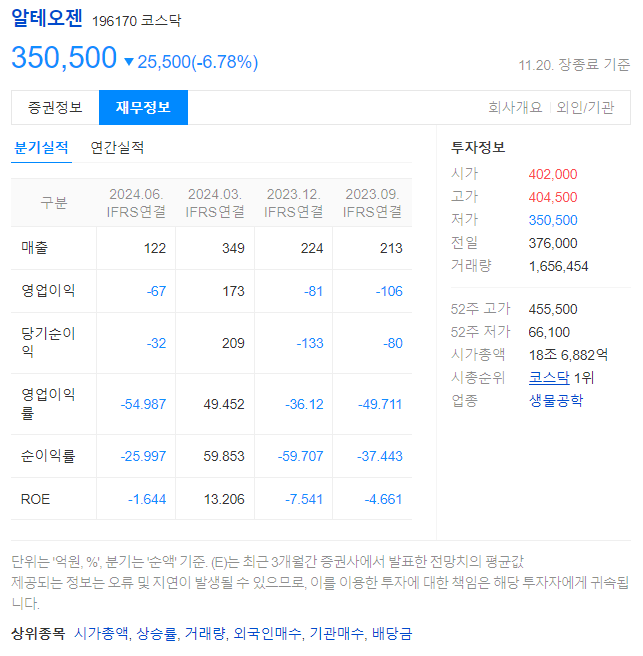Click the 코스닥 market rank link
The image size is (643, 656).
[549, 378]
